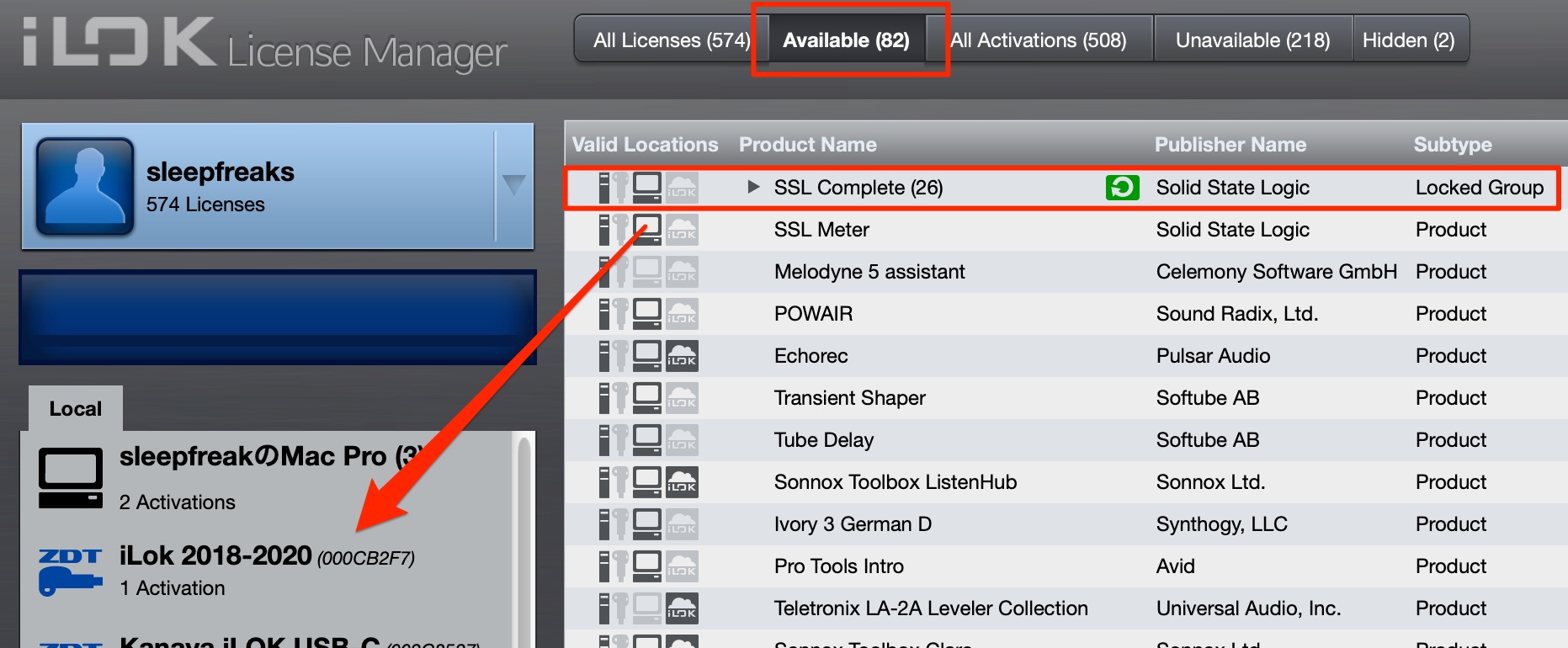Click the computer icon in Ivory 3 German D row
This screenshot has height=648, width=1568.
coord(646,524)
